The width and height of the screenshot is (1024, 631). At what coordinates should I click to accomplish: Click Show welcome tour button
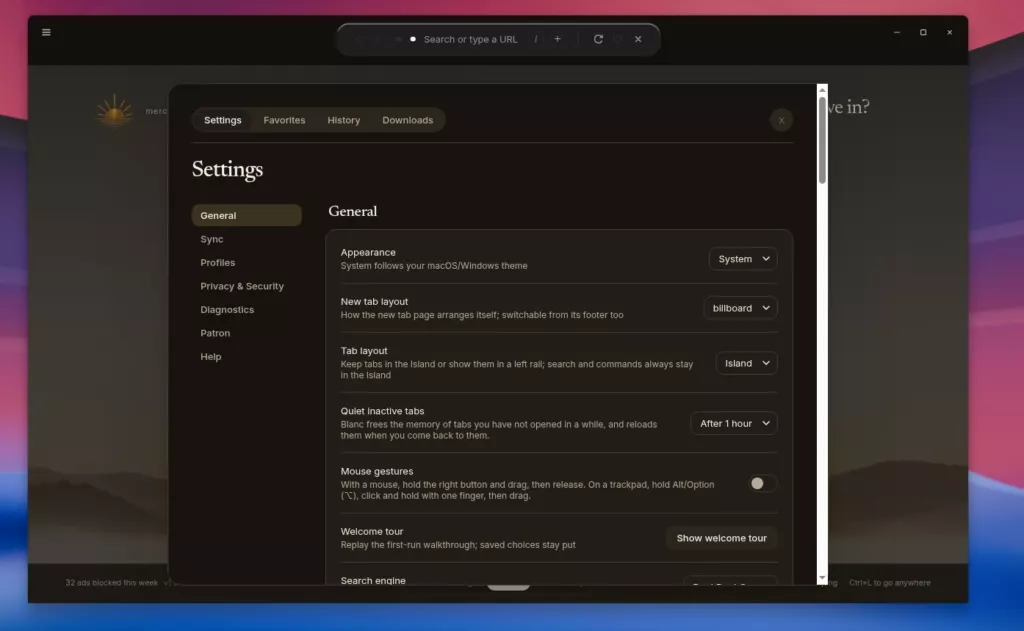pyautogui.click(x=722, y=538)
